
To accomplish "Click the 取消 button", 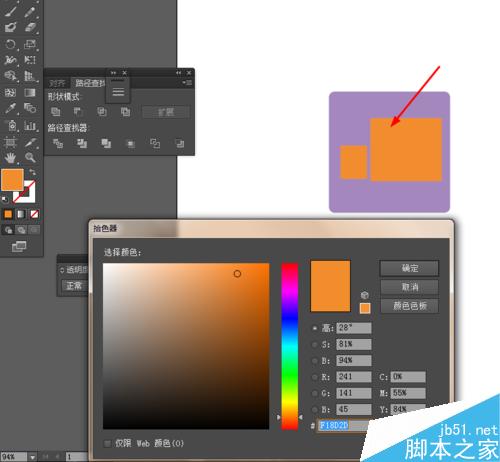I will 409,287.
